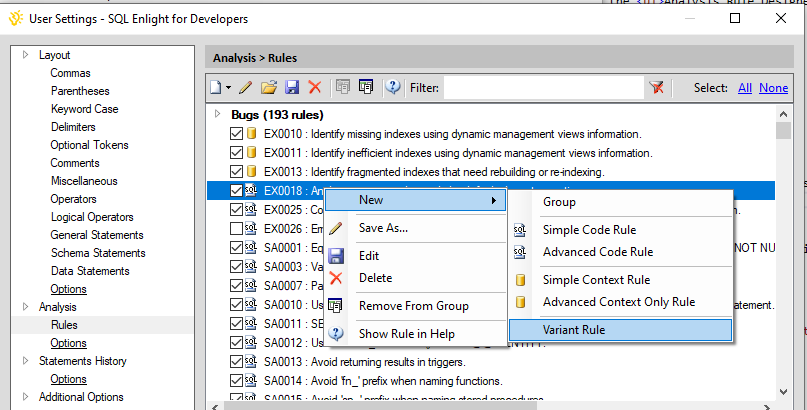Select Simple Code Rule in submenu

tap(621, 230)
